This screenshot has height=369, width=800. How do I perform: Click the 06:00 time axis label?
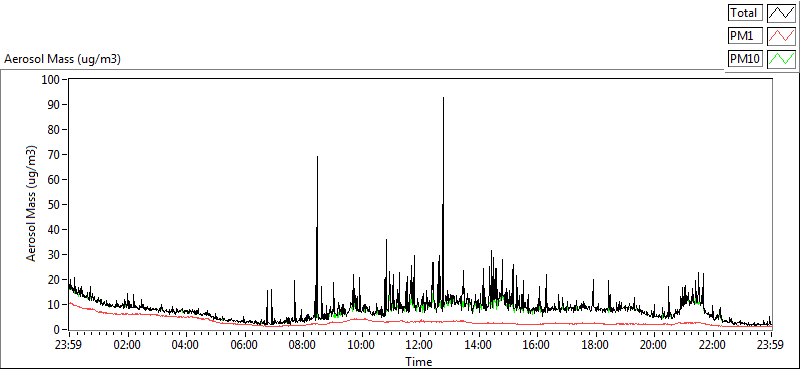click(244, 344)
